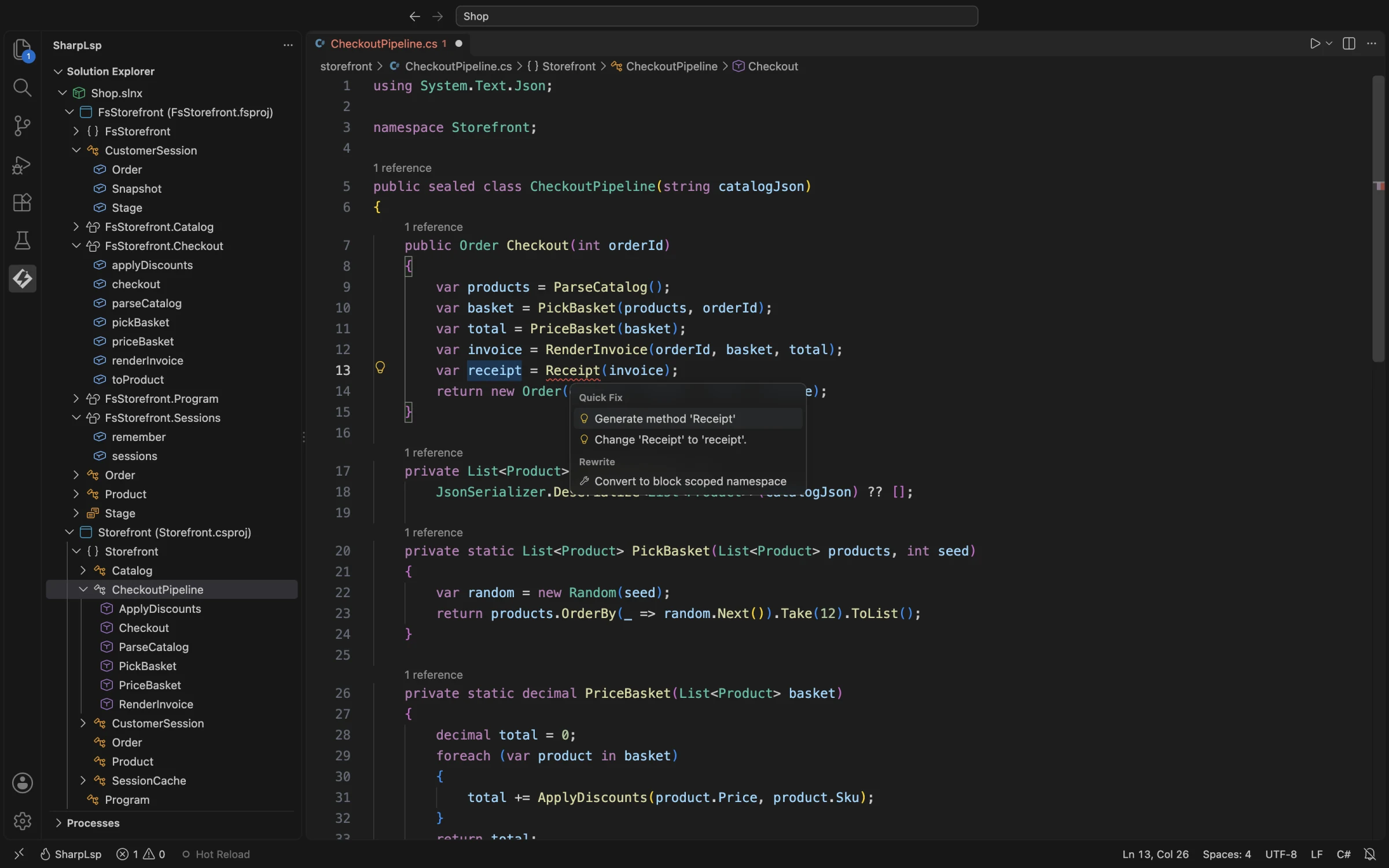Image resolution: width=1389 pixels, height=868 pixels.
Task: Switch to the CheckoutPipeline.cs tab
Action: [x=388, y=44]
